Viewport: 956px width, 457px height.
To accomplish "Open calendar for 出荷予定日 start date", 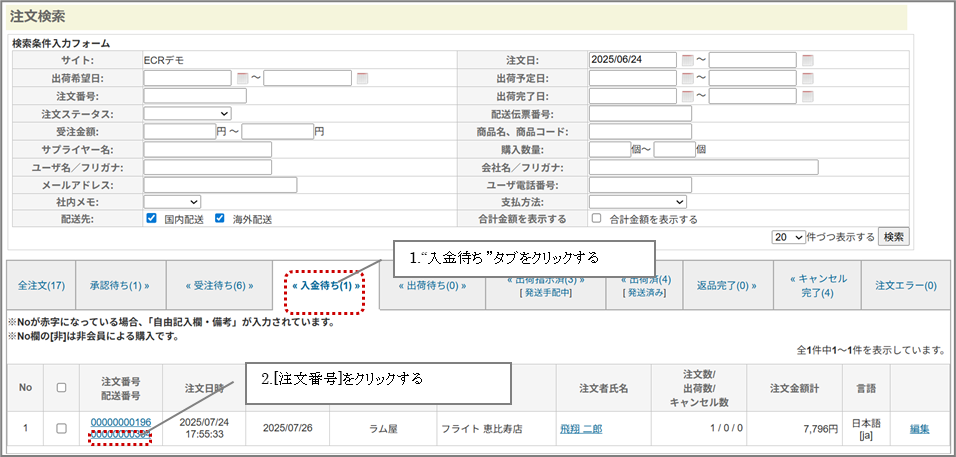I will [687, 78].
